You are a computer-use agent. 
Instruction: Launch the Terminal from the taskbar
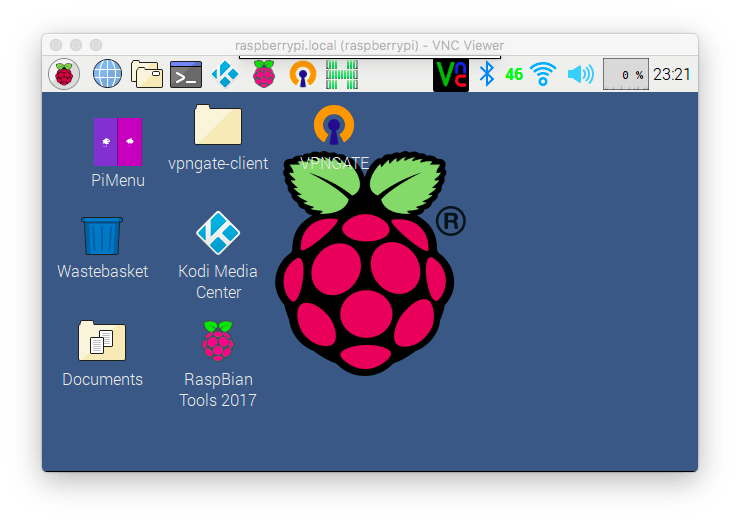pyautogui.click(x=186, y=75)
